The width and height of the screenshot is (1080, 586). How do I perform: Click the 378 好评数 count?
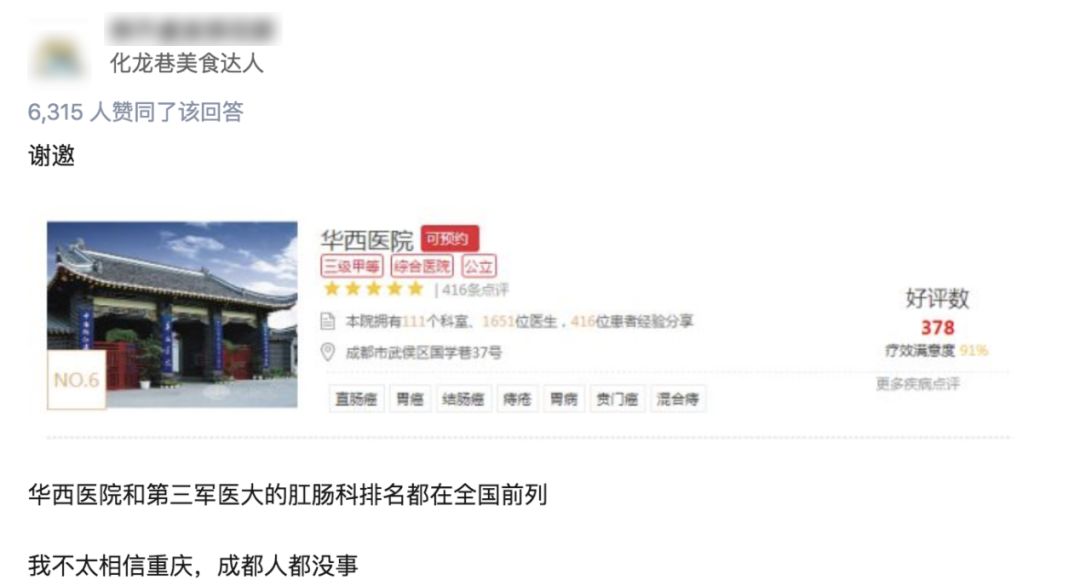click(x=937, y=328)
